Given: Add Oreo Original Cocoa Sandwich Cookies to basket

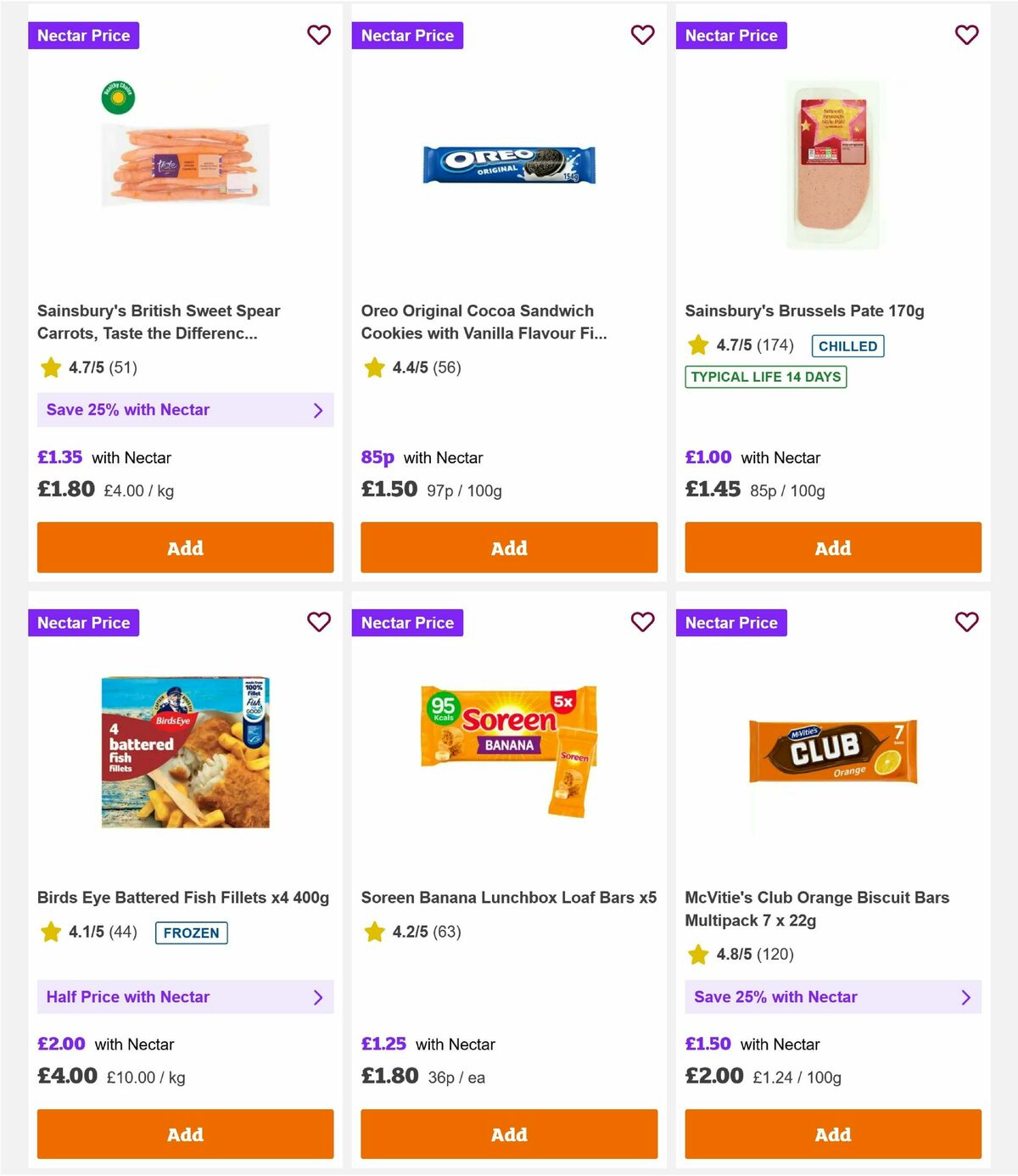Looking at the screenshot, I should click(x=509, y=547).
